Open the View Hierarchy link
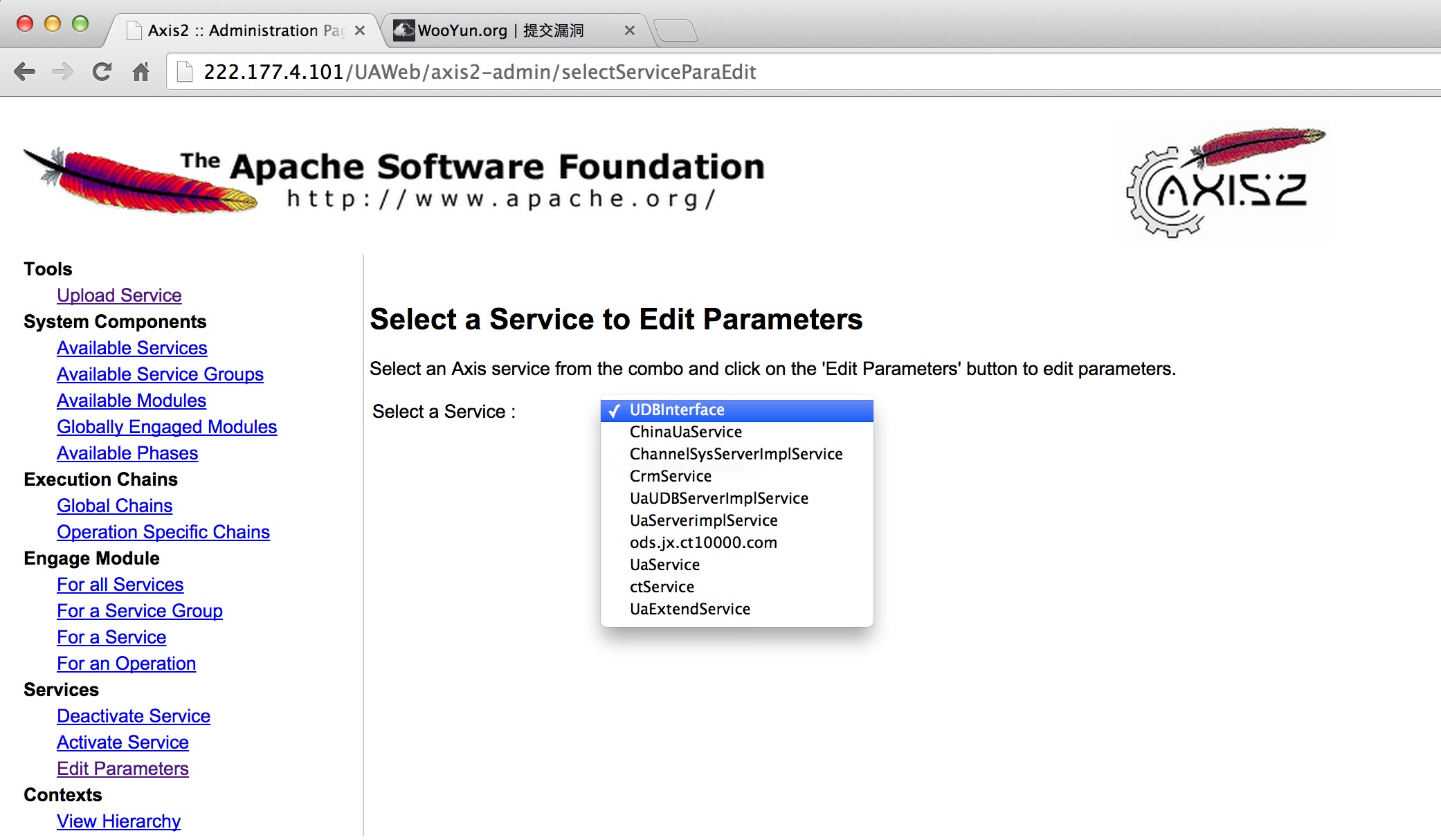This screenshot has width=1441, height=840. tap(118, 821)
